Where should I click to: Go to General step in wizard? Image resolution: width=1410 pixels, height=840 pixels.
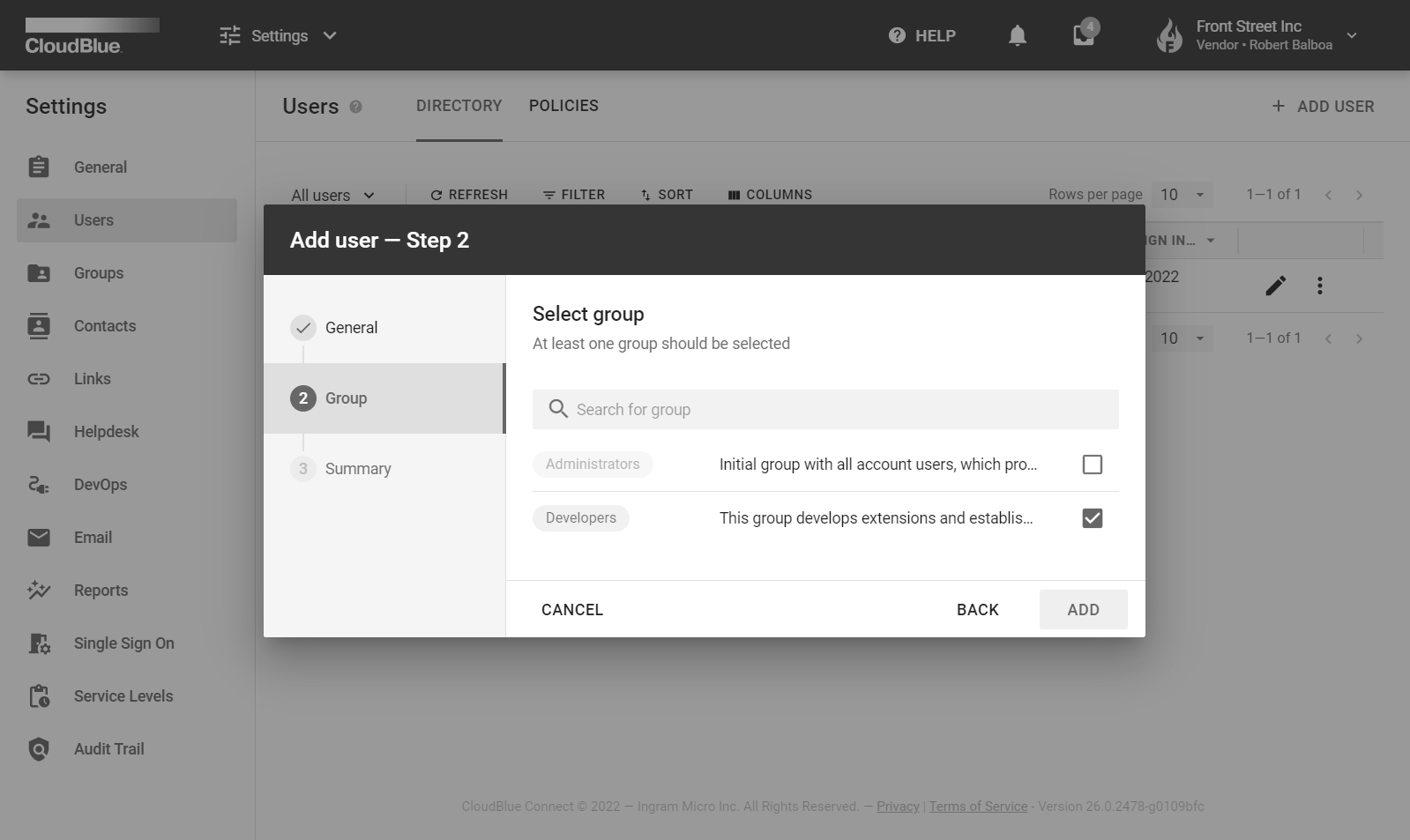pyautogui.click(x=384, y=328)
